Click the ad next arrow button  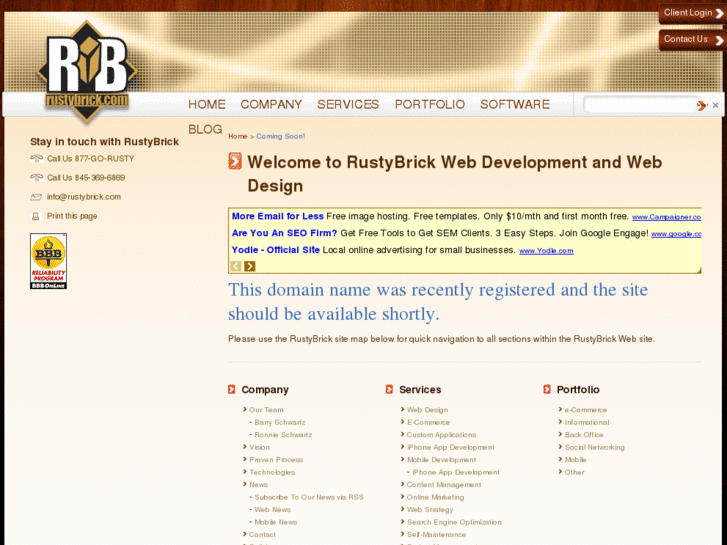pos(250,266)
